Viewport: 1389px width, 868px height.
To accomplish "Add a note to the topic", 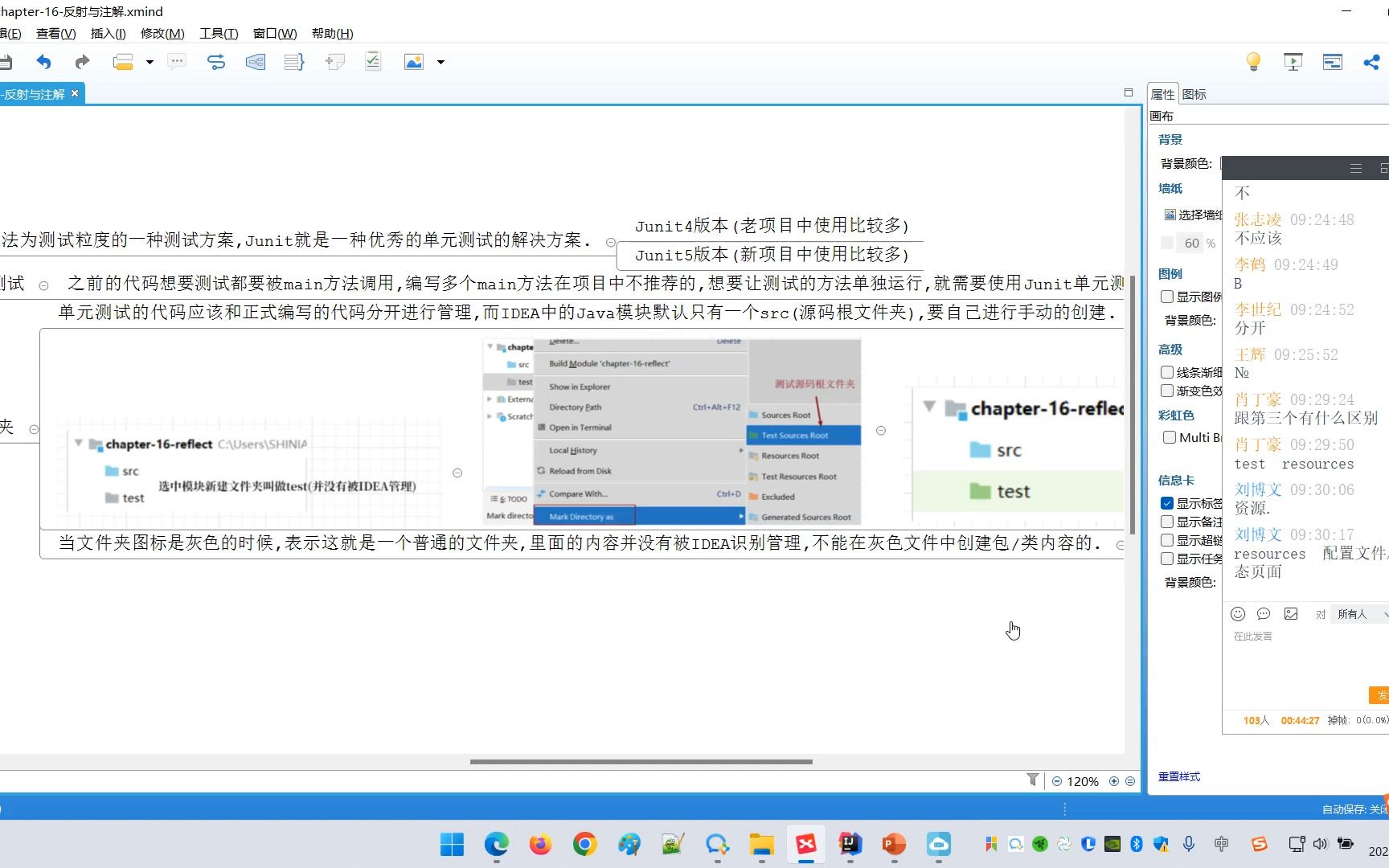I will (334, 62).
